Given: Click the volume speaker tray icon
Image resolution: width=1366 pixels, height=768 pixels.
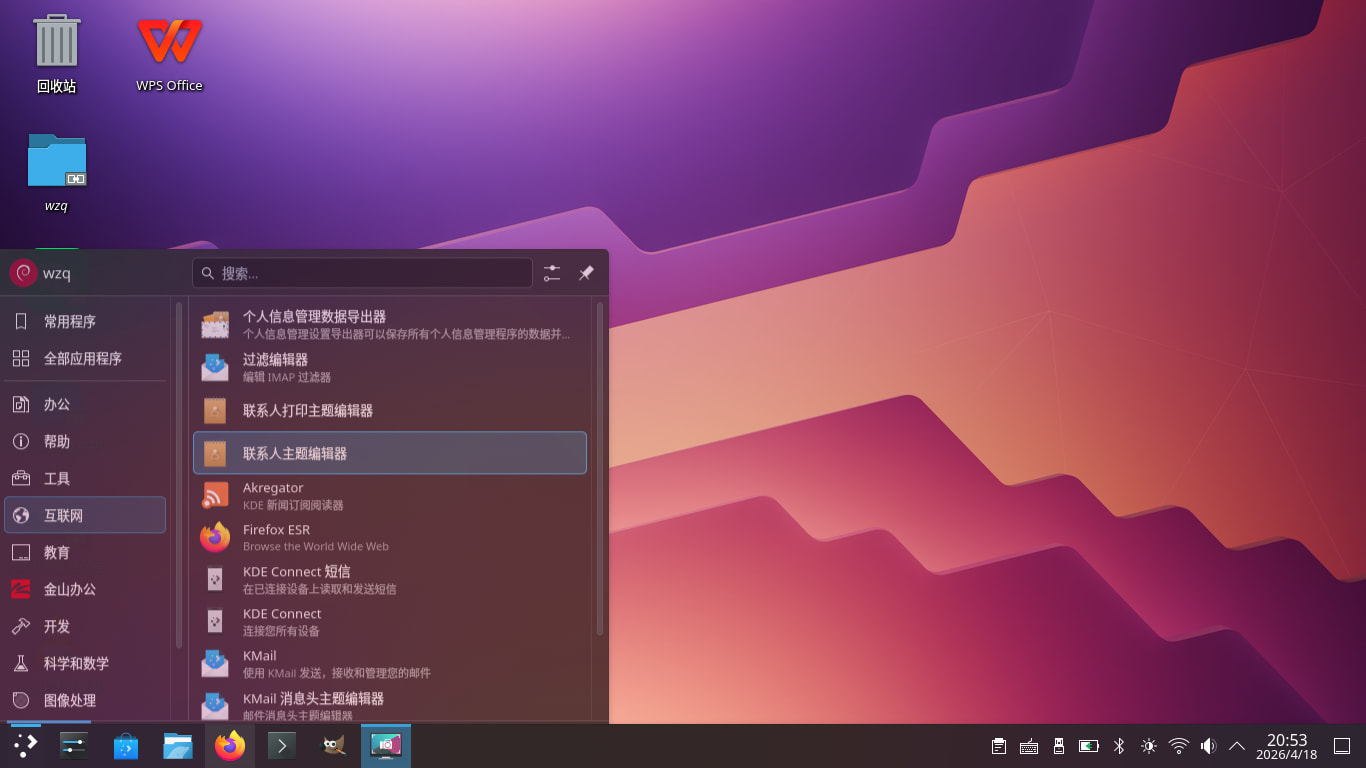Looking at the screenshot, I should click(1208, 746).
